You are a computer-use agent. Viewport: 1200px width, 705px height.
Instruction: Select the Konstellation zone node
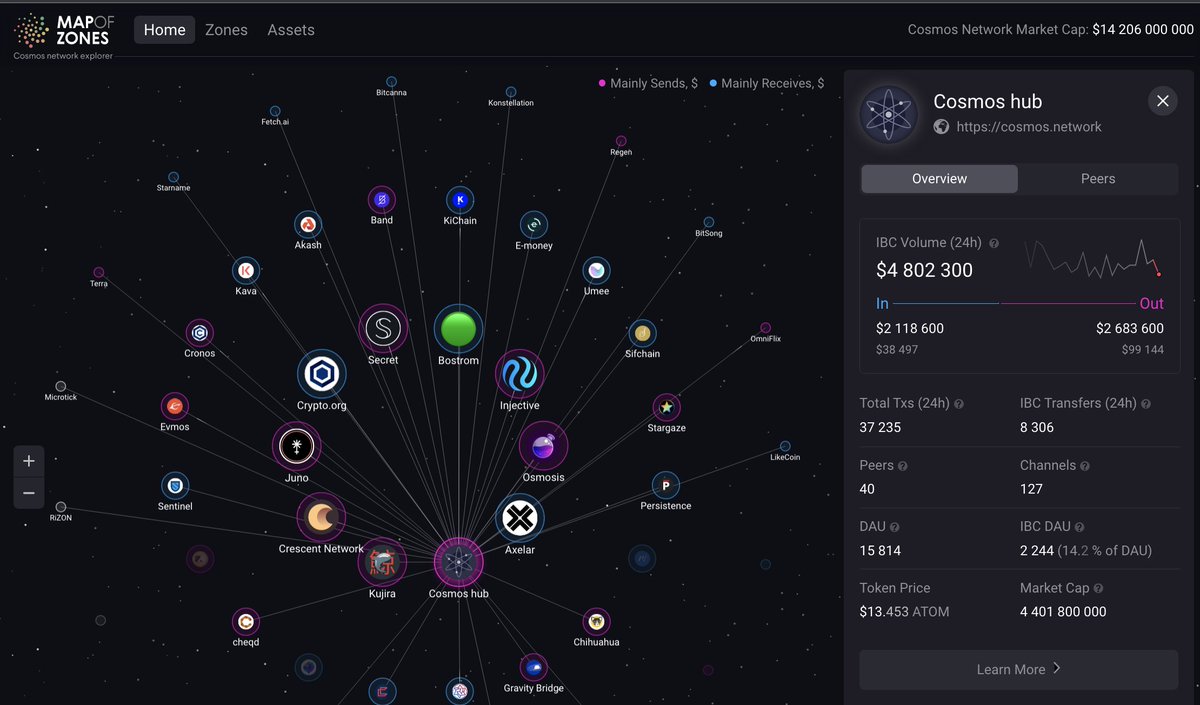(511, 91)
